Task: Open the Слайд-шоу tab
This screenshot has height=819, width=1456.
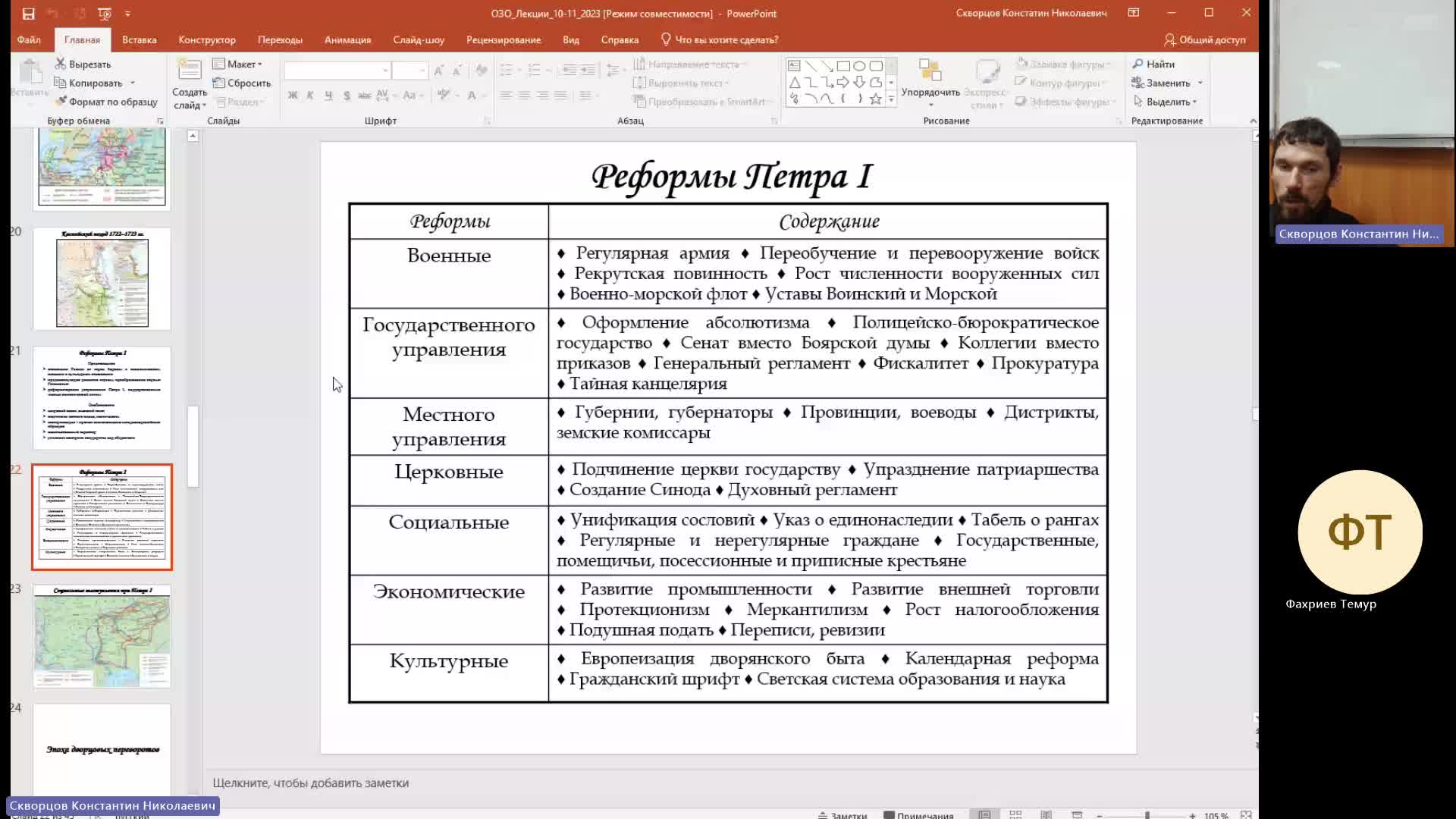Action: click(419, 39)
